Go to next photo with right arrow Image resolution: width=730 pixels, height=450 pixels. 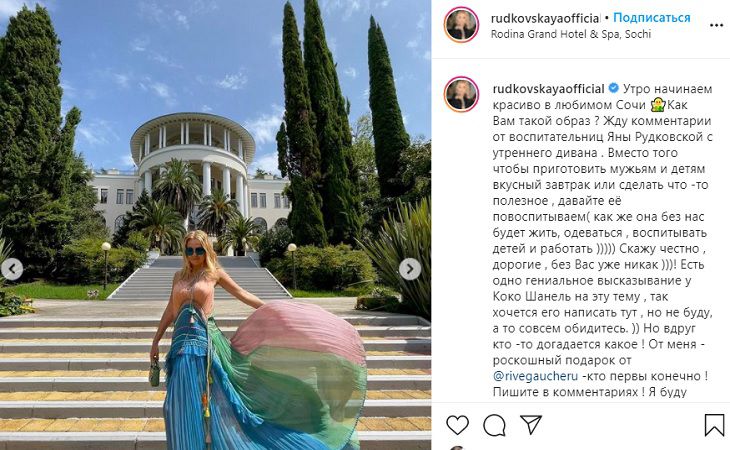point(410,269)
